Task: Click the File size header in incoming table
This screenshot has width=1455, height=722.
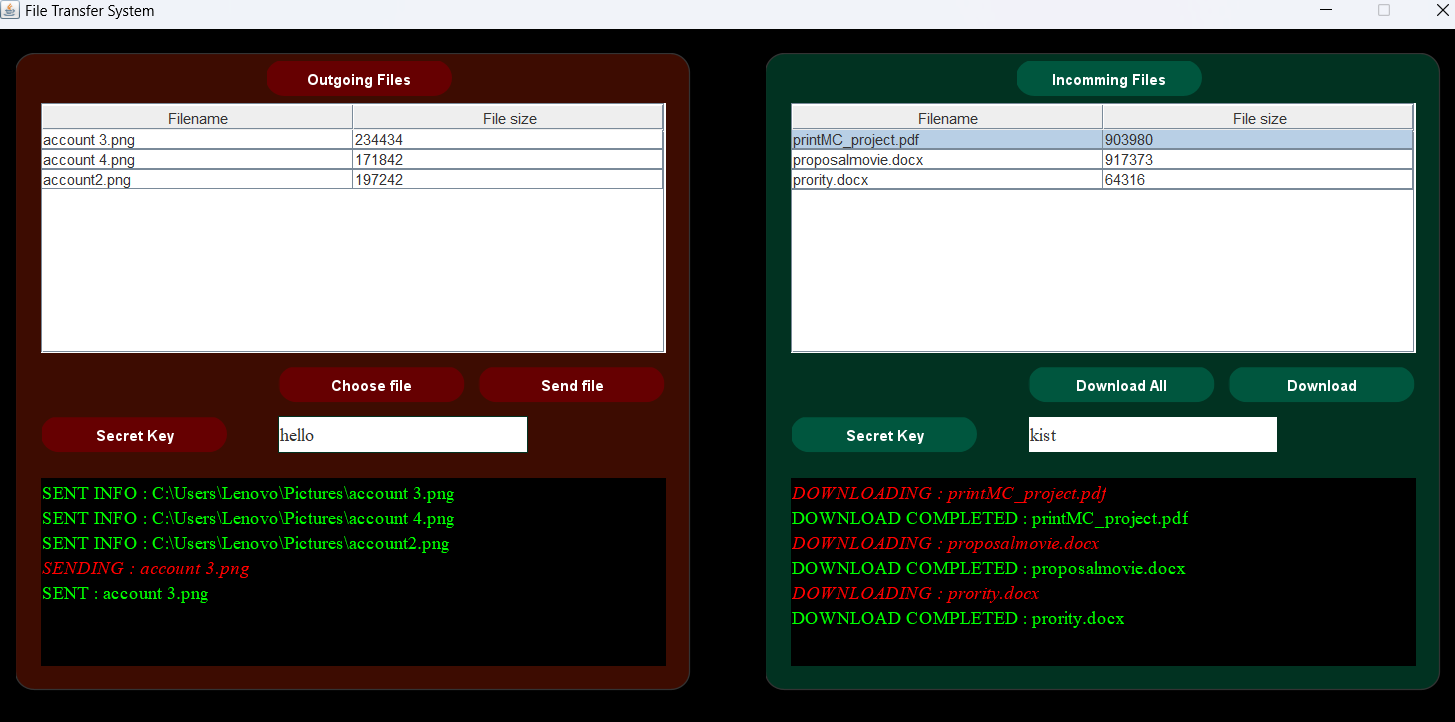Action: click(1259, 118)
